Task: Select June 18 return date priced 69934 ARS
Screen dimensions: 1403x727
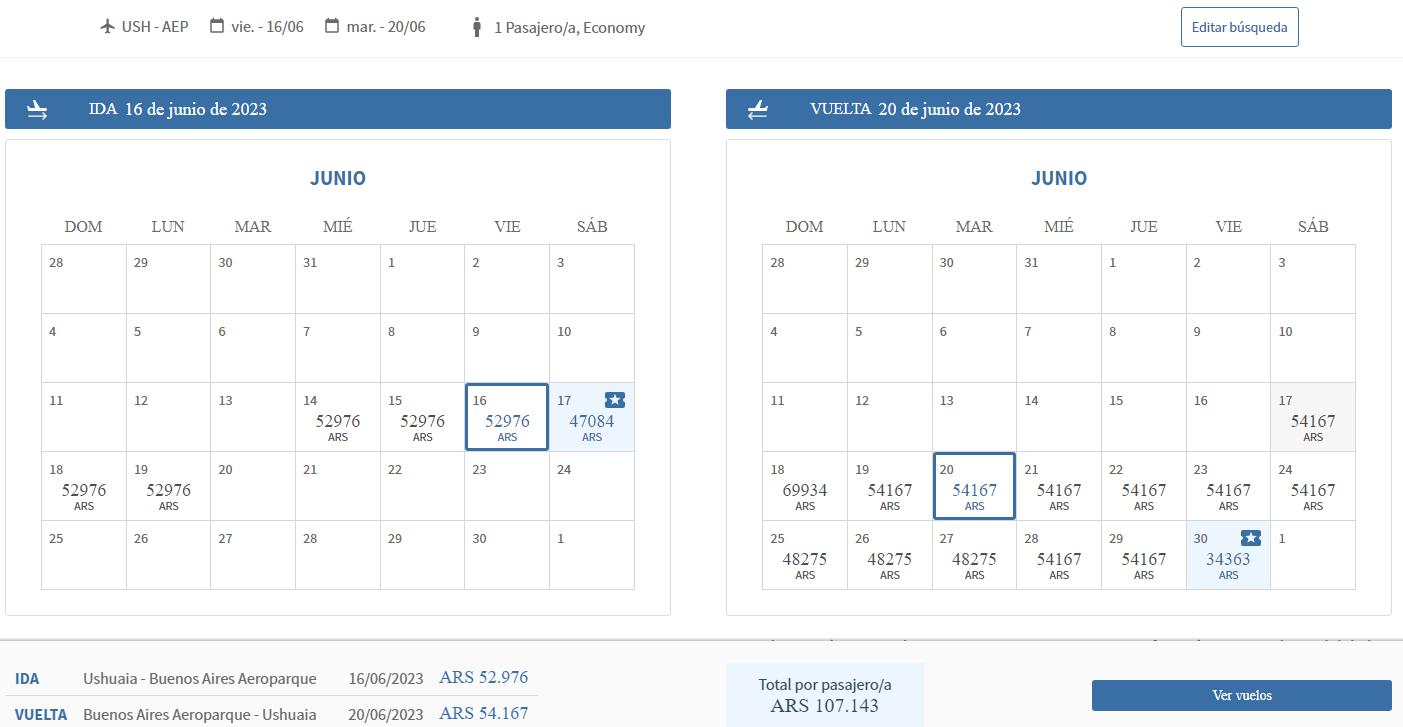Action: [x=805, y=487]
